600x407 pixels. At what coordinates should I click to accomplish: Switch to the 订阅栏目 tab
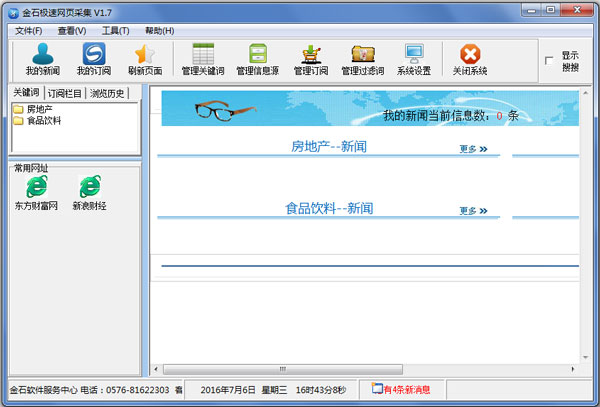pos(65,93)
